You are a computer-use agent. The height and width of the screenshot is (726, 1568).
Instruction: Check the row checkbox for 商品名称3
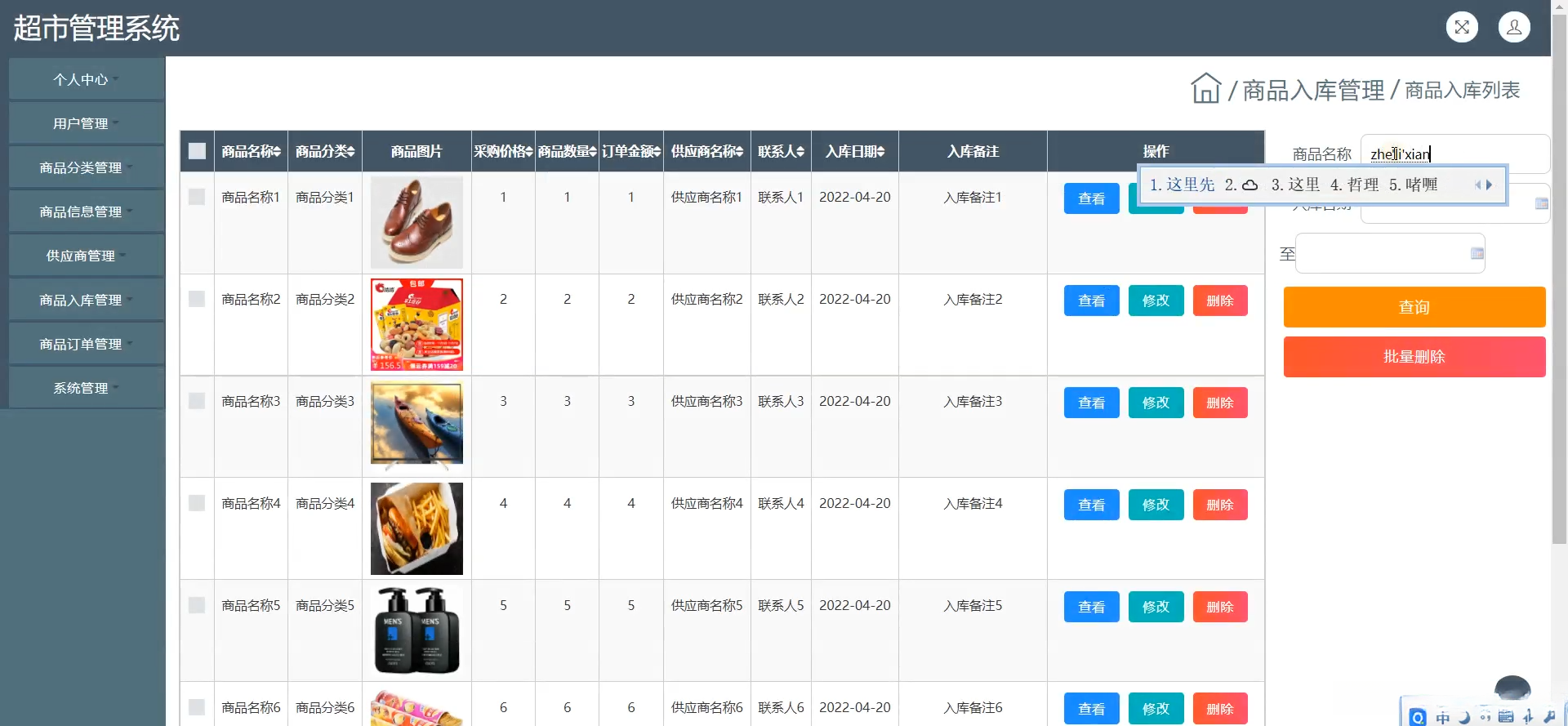click(197, 401)
